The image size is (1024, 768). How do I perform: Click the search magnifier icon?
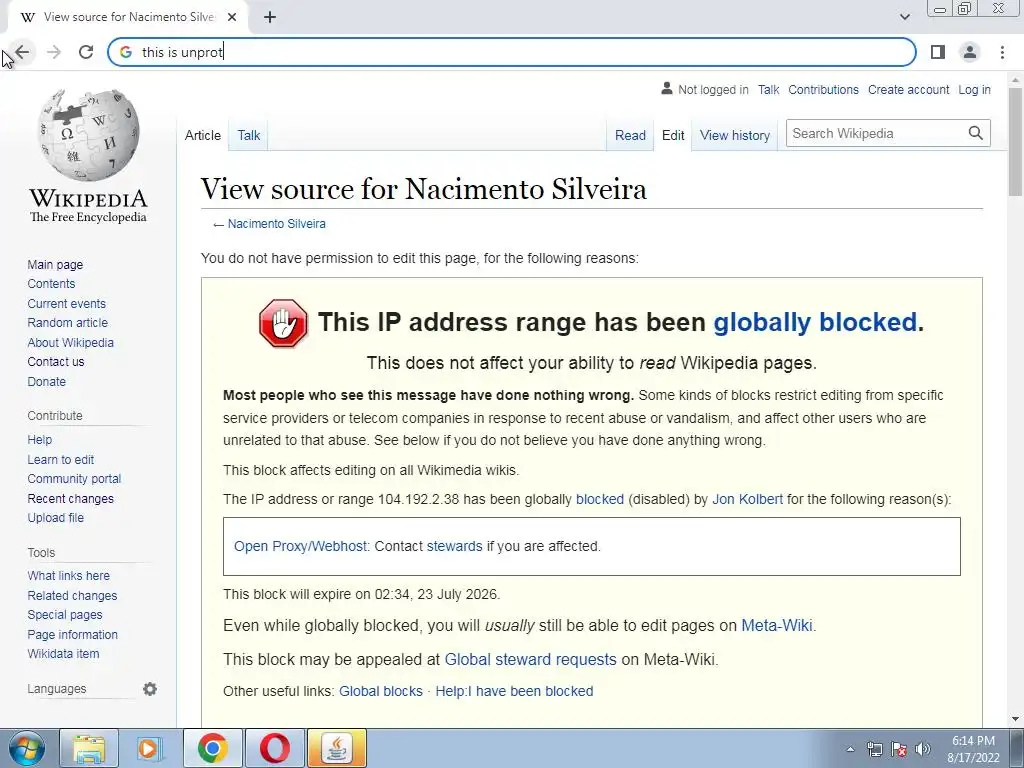click(976, 133)
